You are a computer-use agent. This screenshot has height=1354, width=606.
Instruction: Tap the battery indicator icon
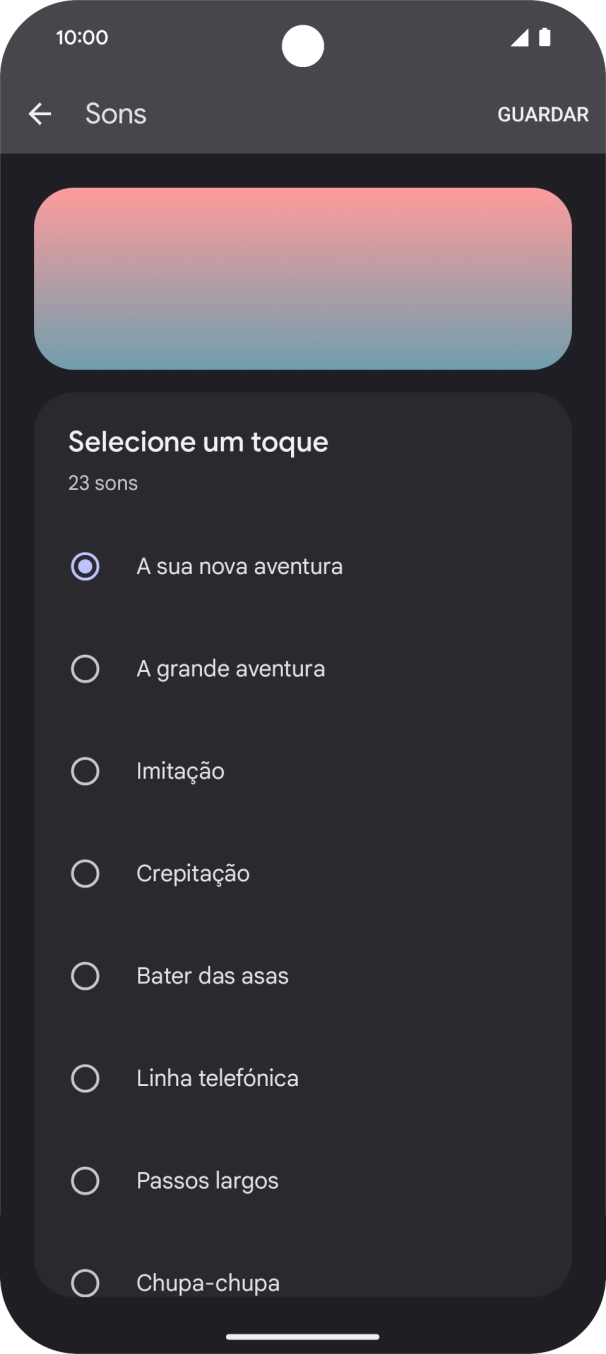click(x=546, y=37)
